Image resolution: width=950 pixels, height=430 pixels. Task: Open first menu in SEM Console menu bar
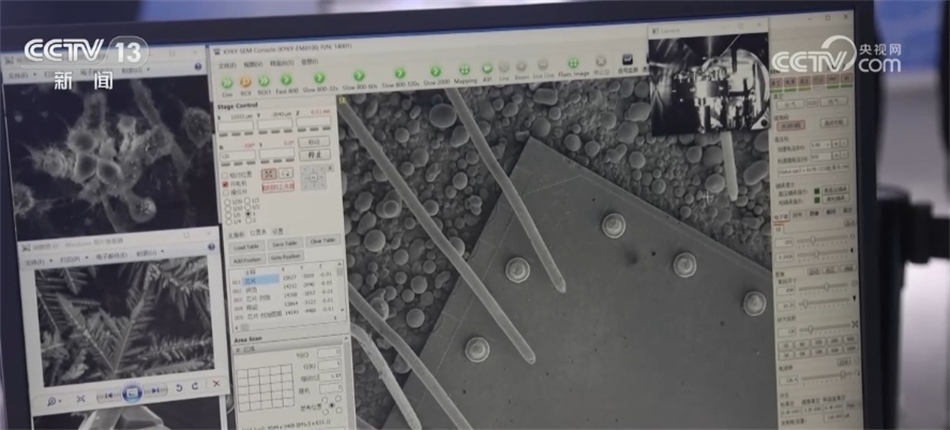point(227,65)
